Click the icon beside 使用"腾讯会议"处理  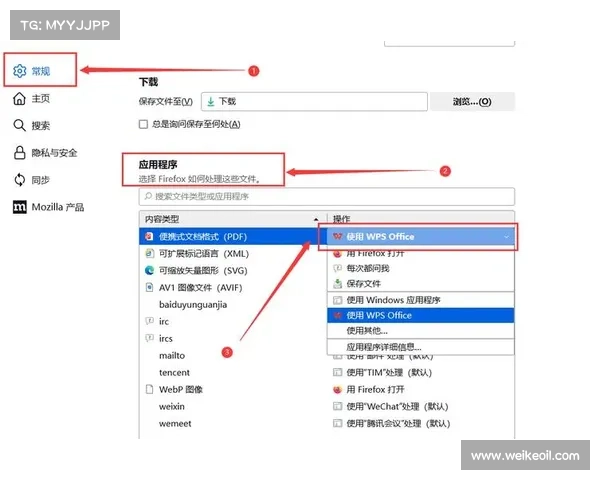[338, 423]
